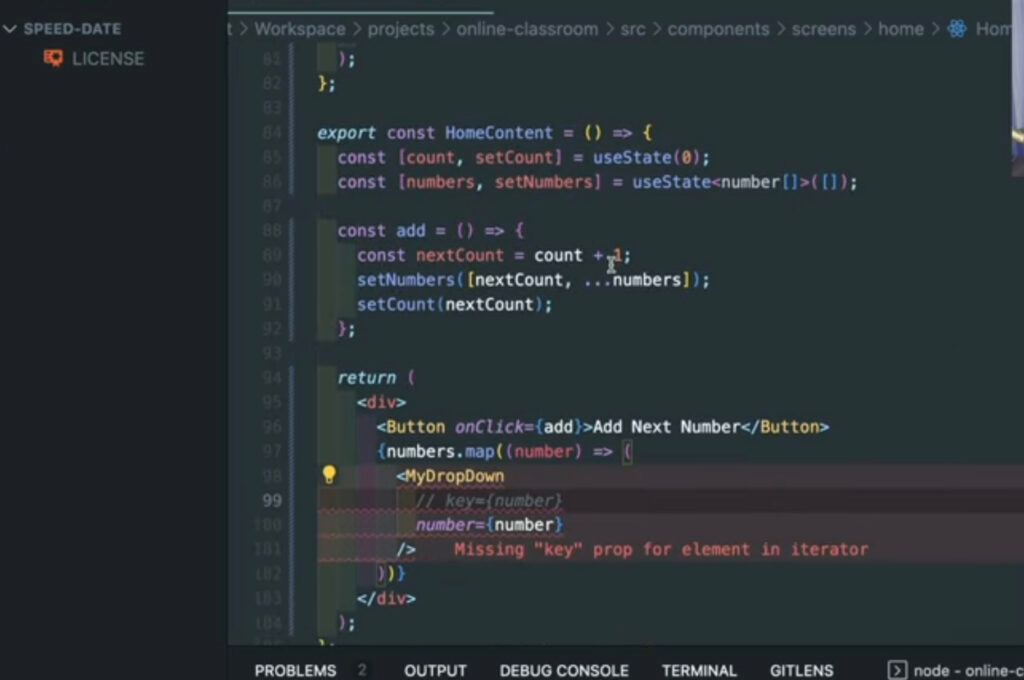Click the lightbulb quick-fix icon
This screenshot has width=1024, height=680.
pyautogui.click(x=329, y=475)
